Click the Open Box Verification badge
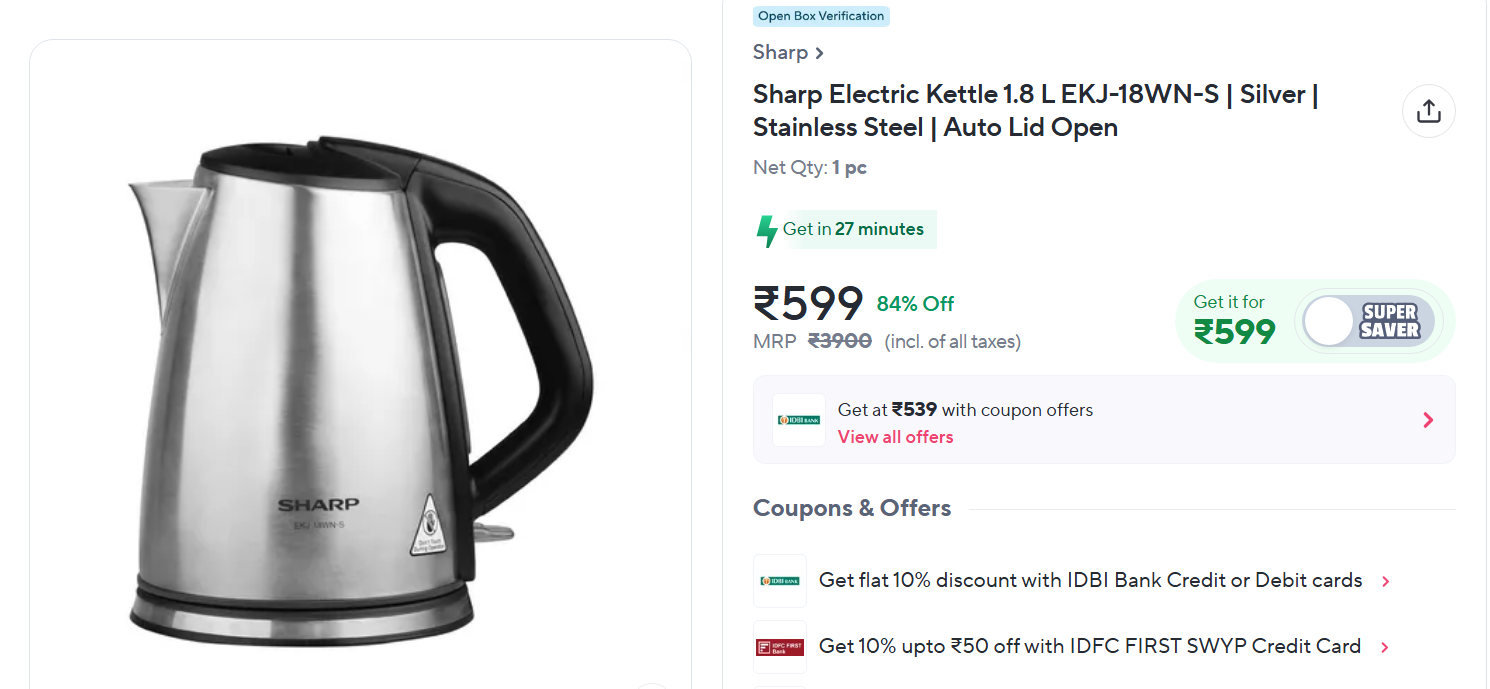 click(821, 16)
